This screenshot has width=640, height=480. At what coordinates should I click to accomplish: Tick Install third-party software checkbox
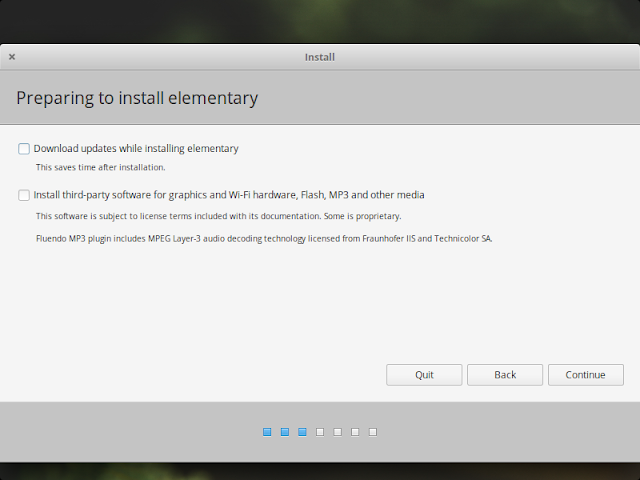click(x=24, y=195)
